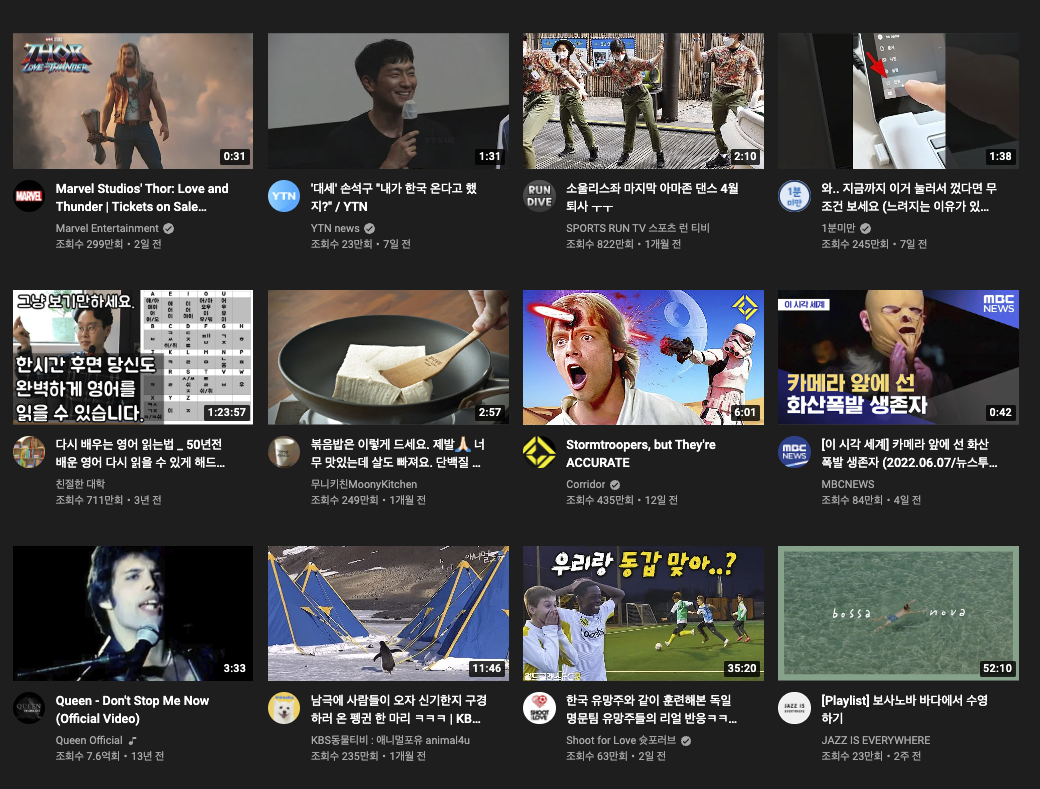Open the Corridor channel avatar
1040x789 pixels.
point(539,452)
